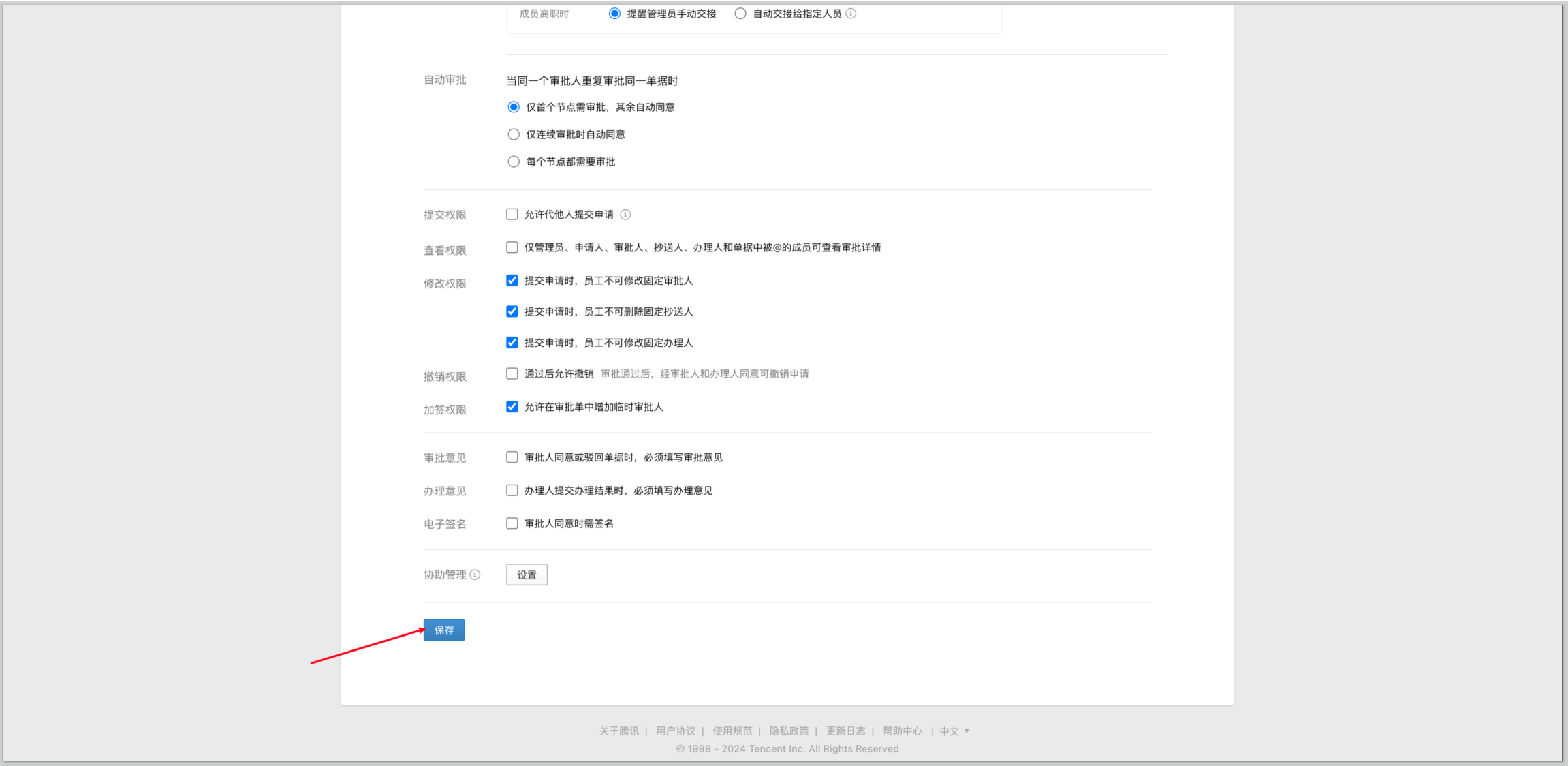Uncheck 员工不可删除固定抄送人 checkbox
Screen dimensions: 1568x766
click(512, 311)
